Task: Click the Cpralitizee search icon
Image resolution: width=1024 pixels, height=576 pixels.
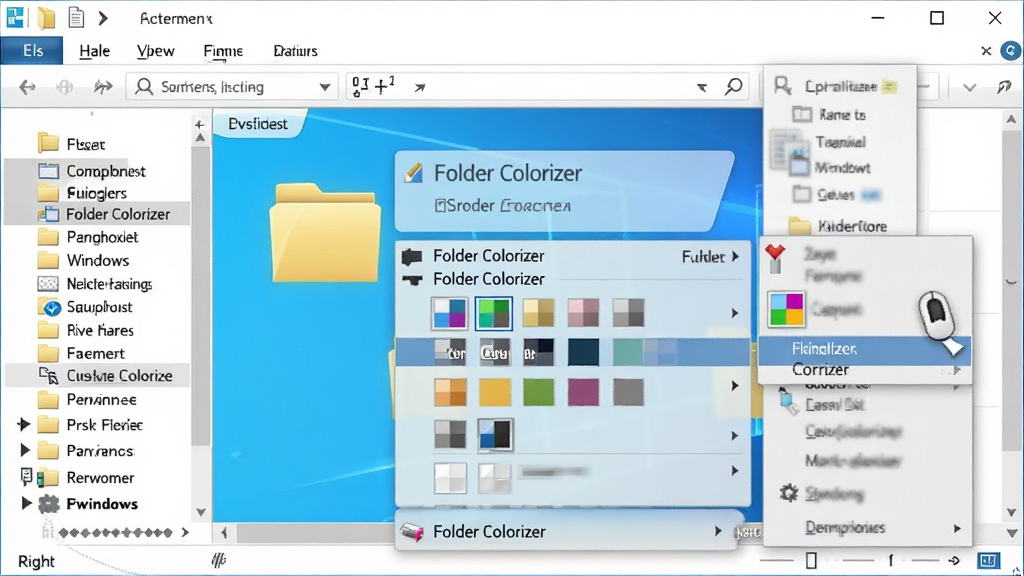Action: coord(782,86)
